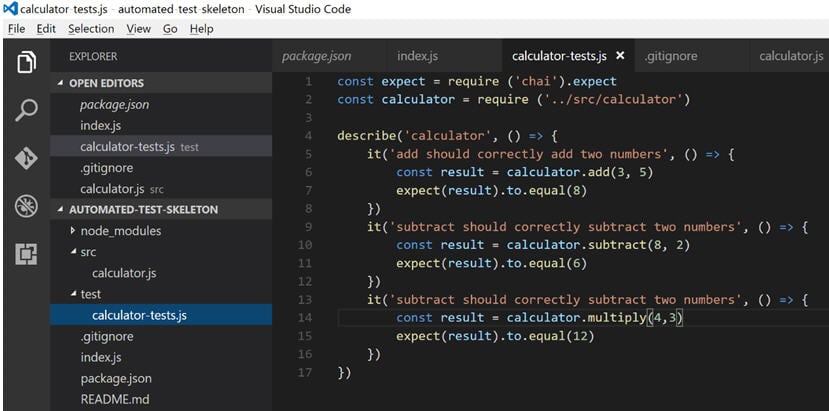Viewport: 829px width, 411px height.
Task: Click the EXPLORER panel title
Action: (x=93, y=56)
